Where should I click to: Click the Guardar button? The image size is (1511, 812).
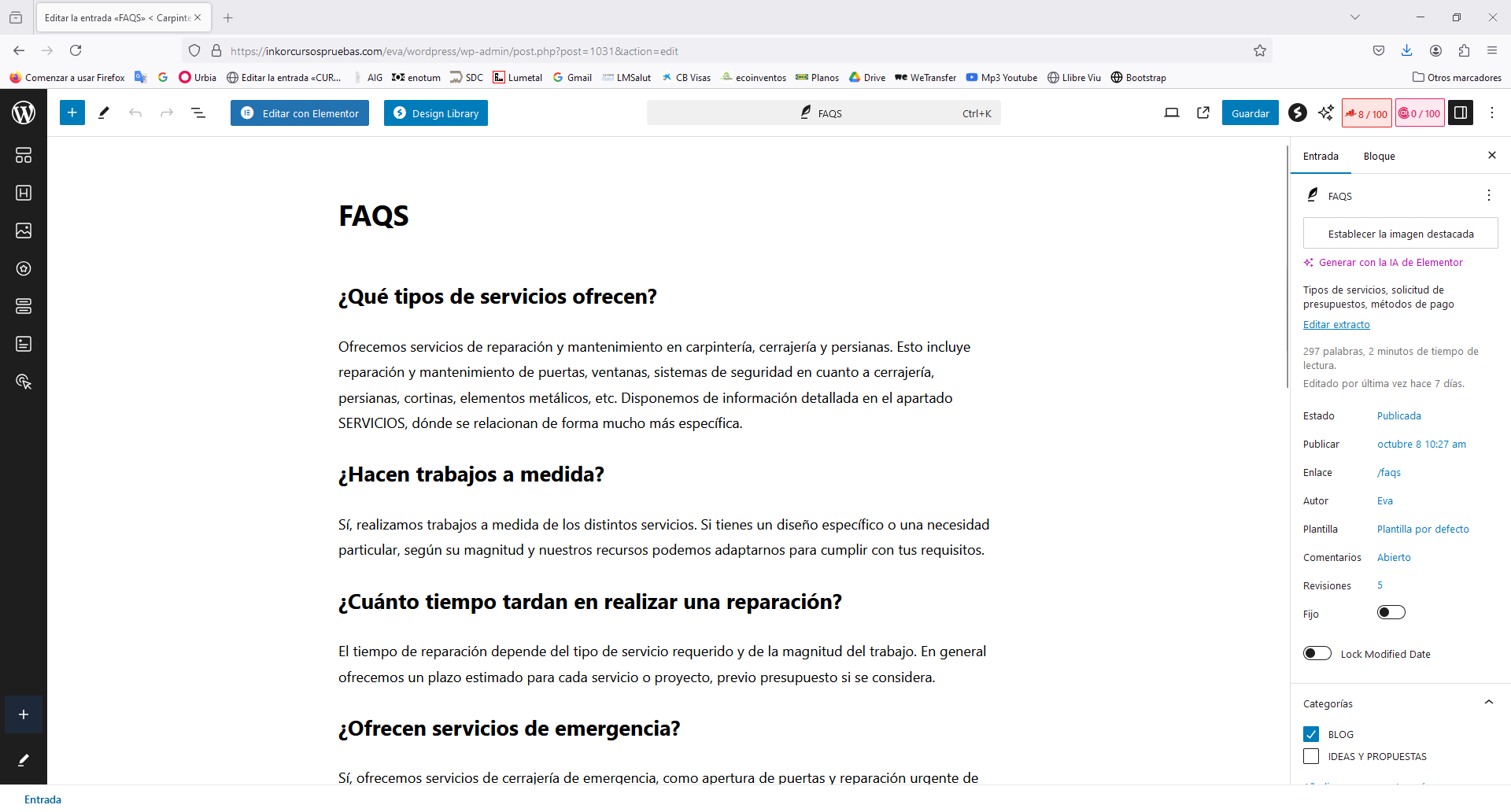point(1250,113)
